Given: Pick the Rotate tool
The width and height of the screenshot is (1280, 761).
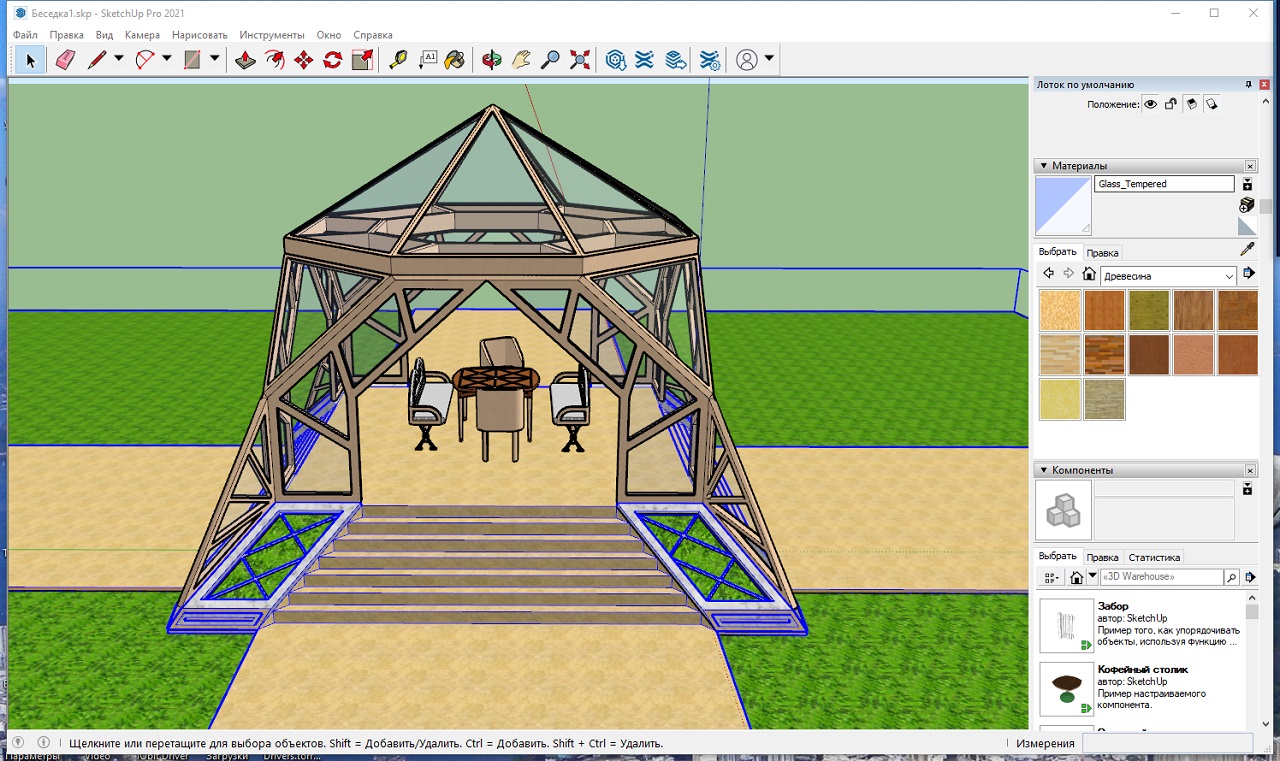Looking at the screenshot, I should (333, 60).
